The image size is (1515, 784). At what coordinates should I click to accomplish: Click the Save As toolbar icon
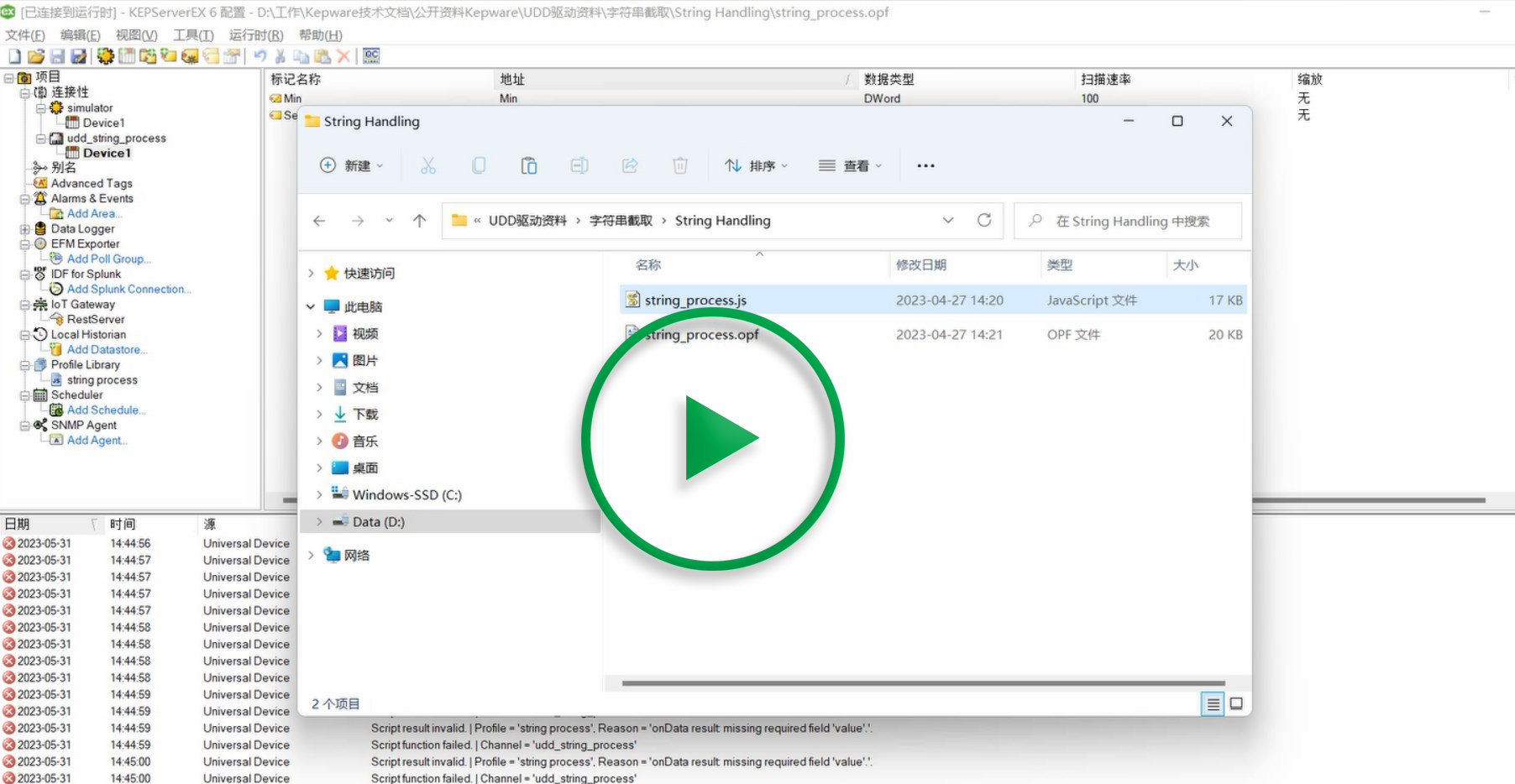(x=78, y=56)
